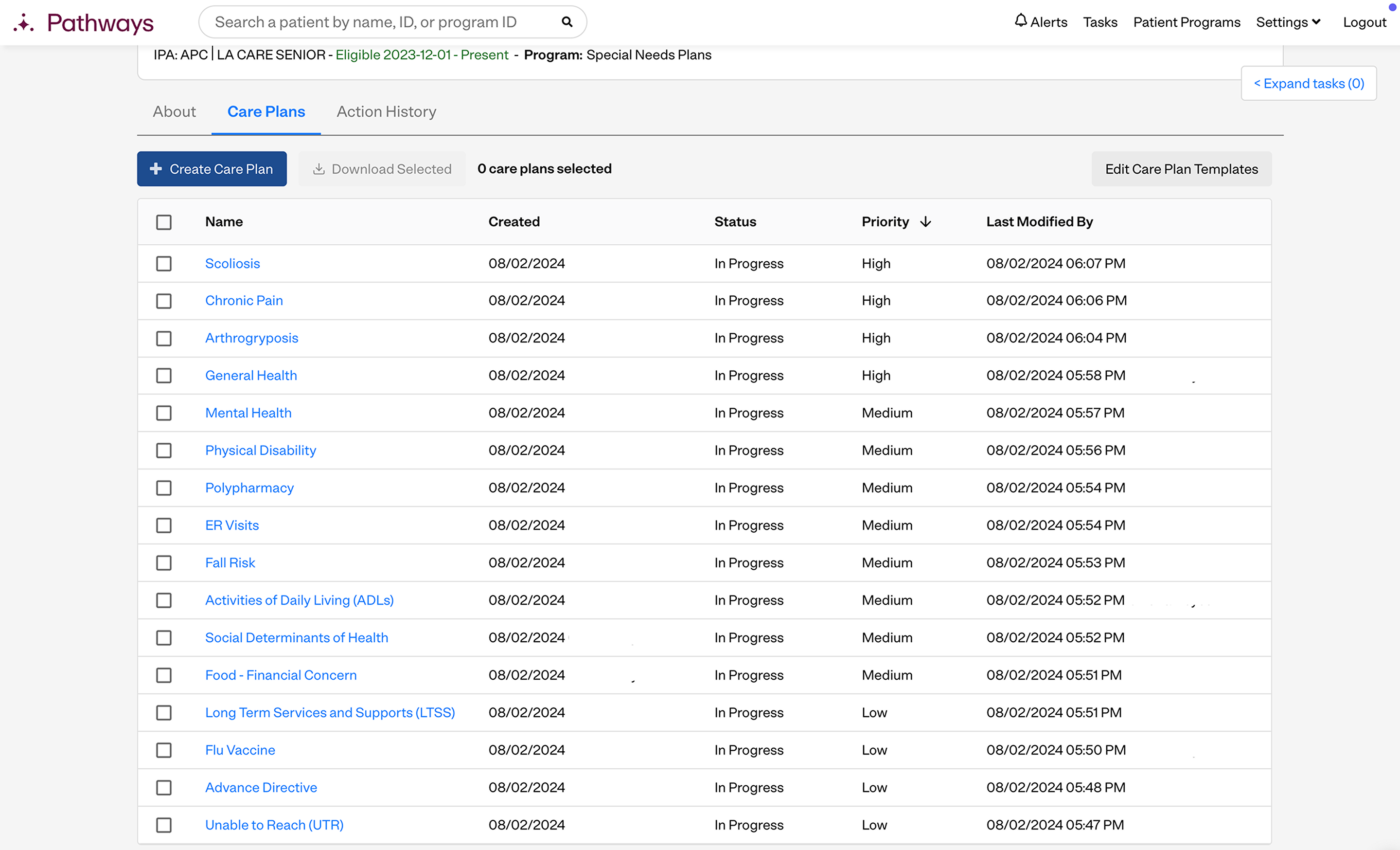Viewport: 1400px width, 850px height.
Task: Sort by the Name column header
Action: 224,222
